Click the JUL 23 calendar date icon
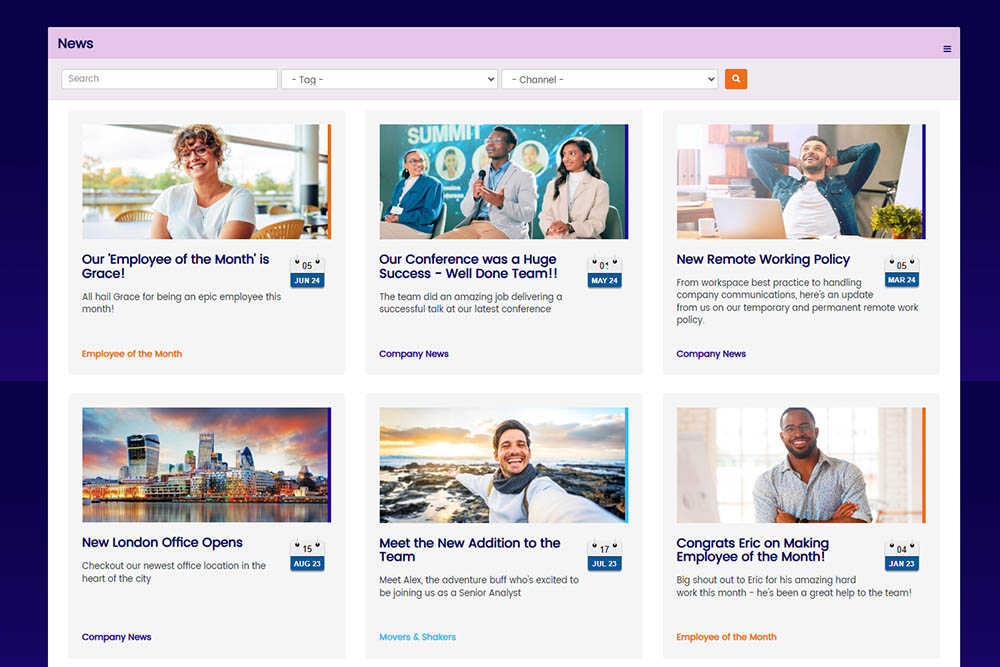Image resolution: width=1000 pixels, height=667 pixels. click(605, 556)
